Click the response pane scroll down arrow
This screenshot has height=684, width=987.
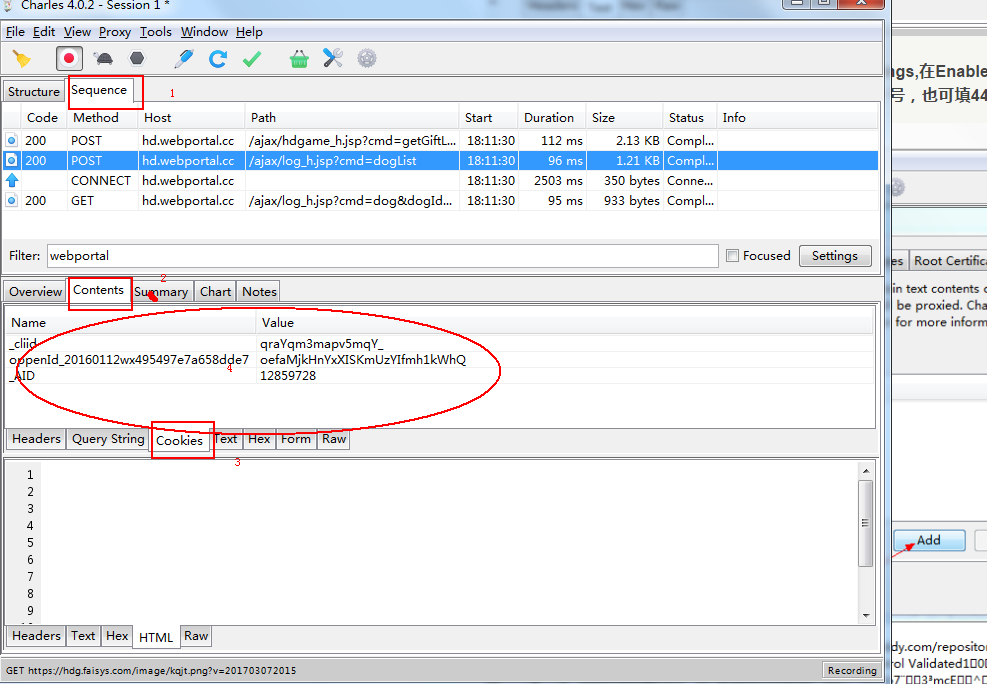coord(866,615)
